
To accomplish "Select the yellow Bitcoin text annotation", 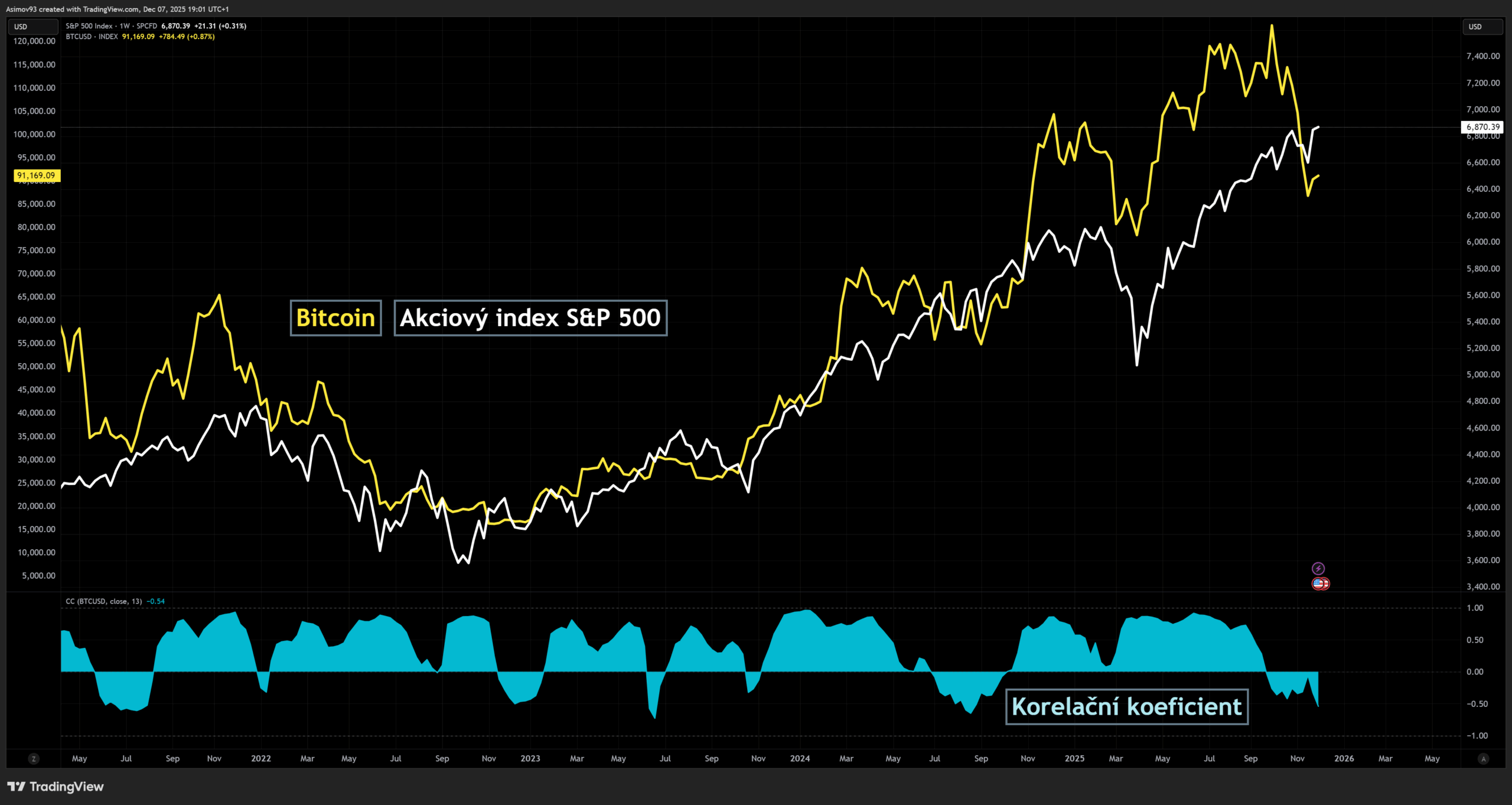I will 335,318.
